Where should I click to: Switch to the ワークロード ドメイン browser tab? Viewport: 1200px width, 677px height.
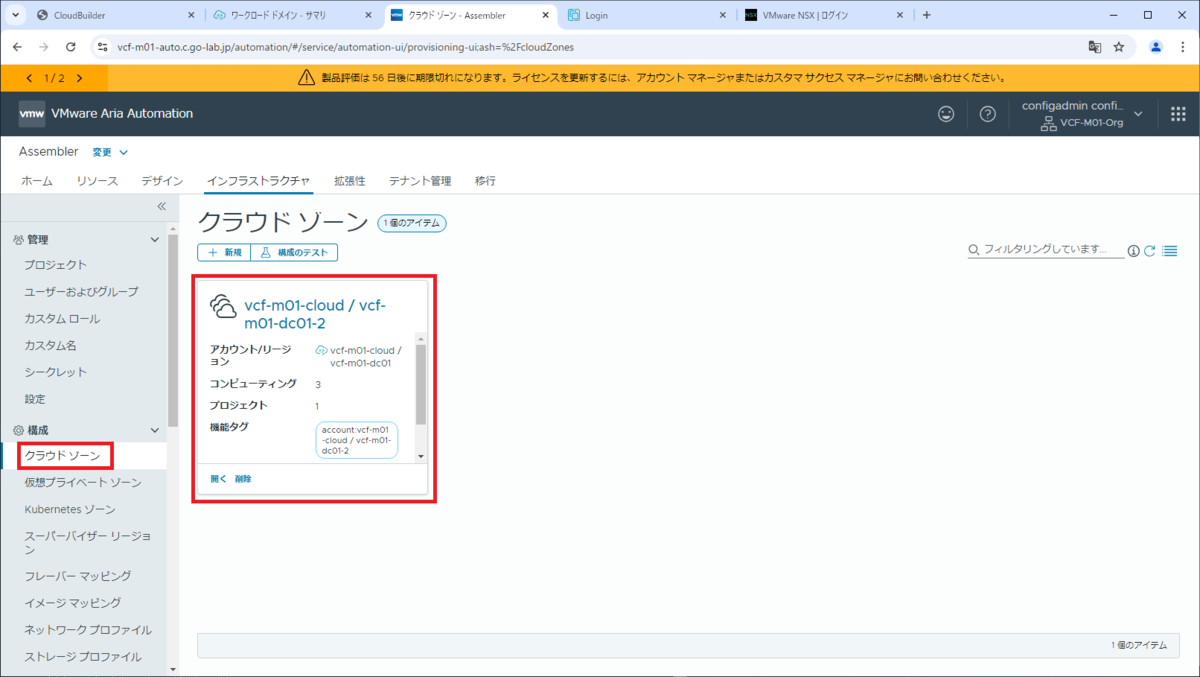pyautogui.click(x=290, y=15)
